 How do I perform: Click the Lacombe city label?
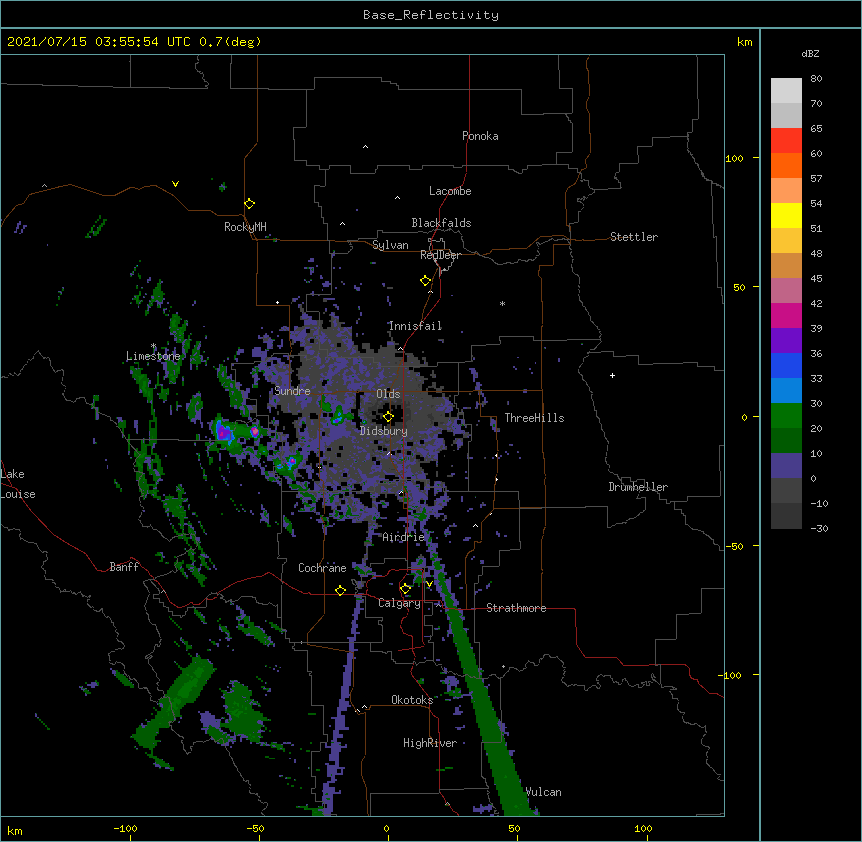click(450, 191)
